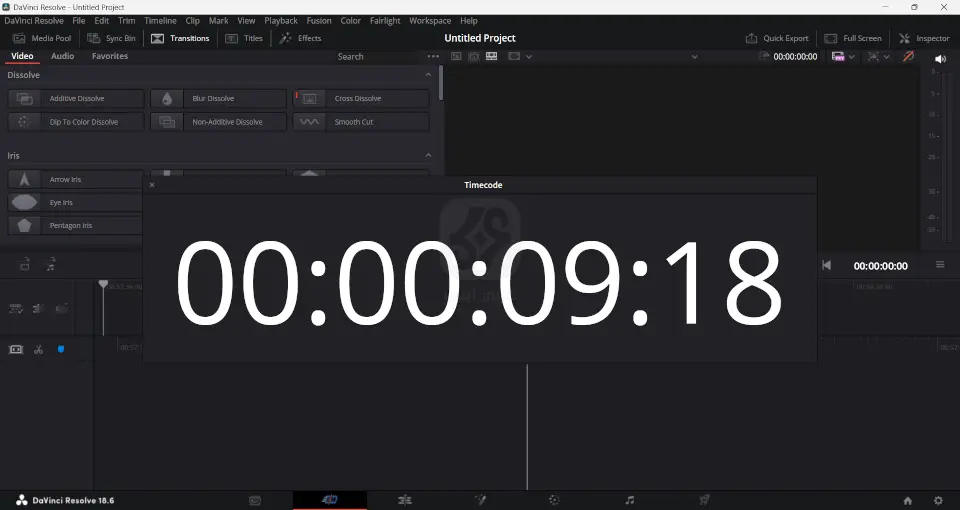Expand the viewer safe area dropdown arrow
The height and width of the screenshot is (510, 960).
click(x=529, y=56)
